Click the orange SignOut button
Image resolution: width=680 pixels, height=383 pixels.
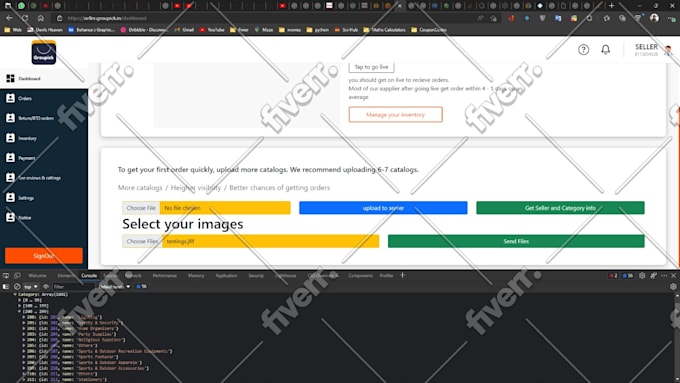tap(44, 255)
